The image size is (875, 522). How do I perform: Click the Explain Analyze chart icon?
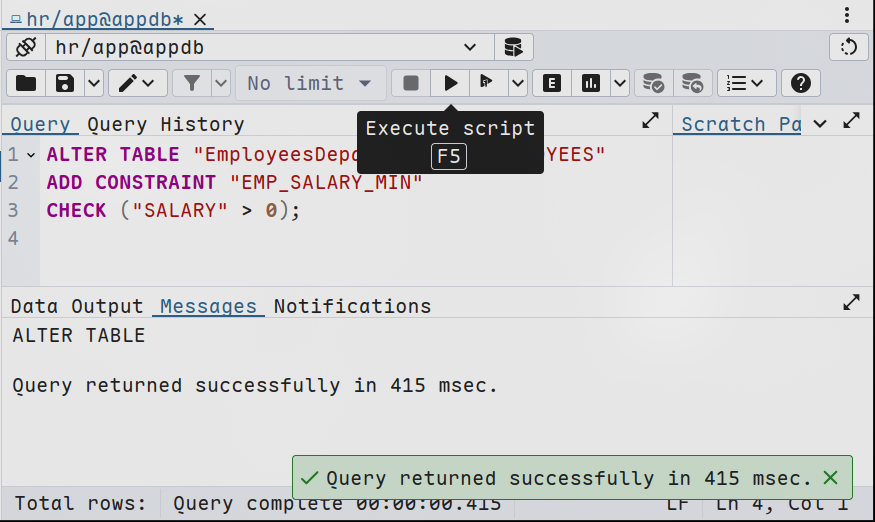[x=591, y=83]
